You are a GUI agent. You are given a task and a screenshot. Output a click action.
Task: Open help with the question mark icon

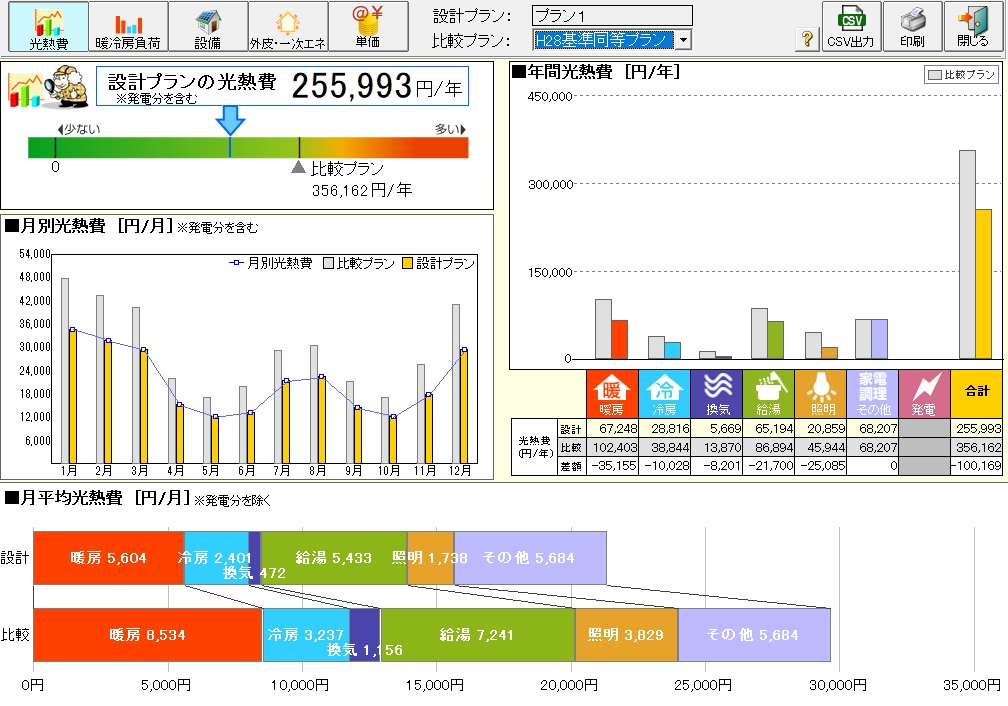click(807, 39)
